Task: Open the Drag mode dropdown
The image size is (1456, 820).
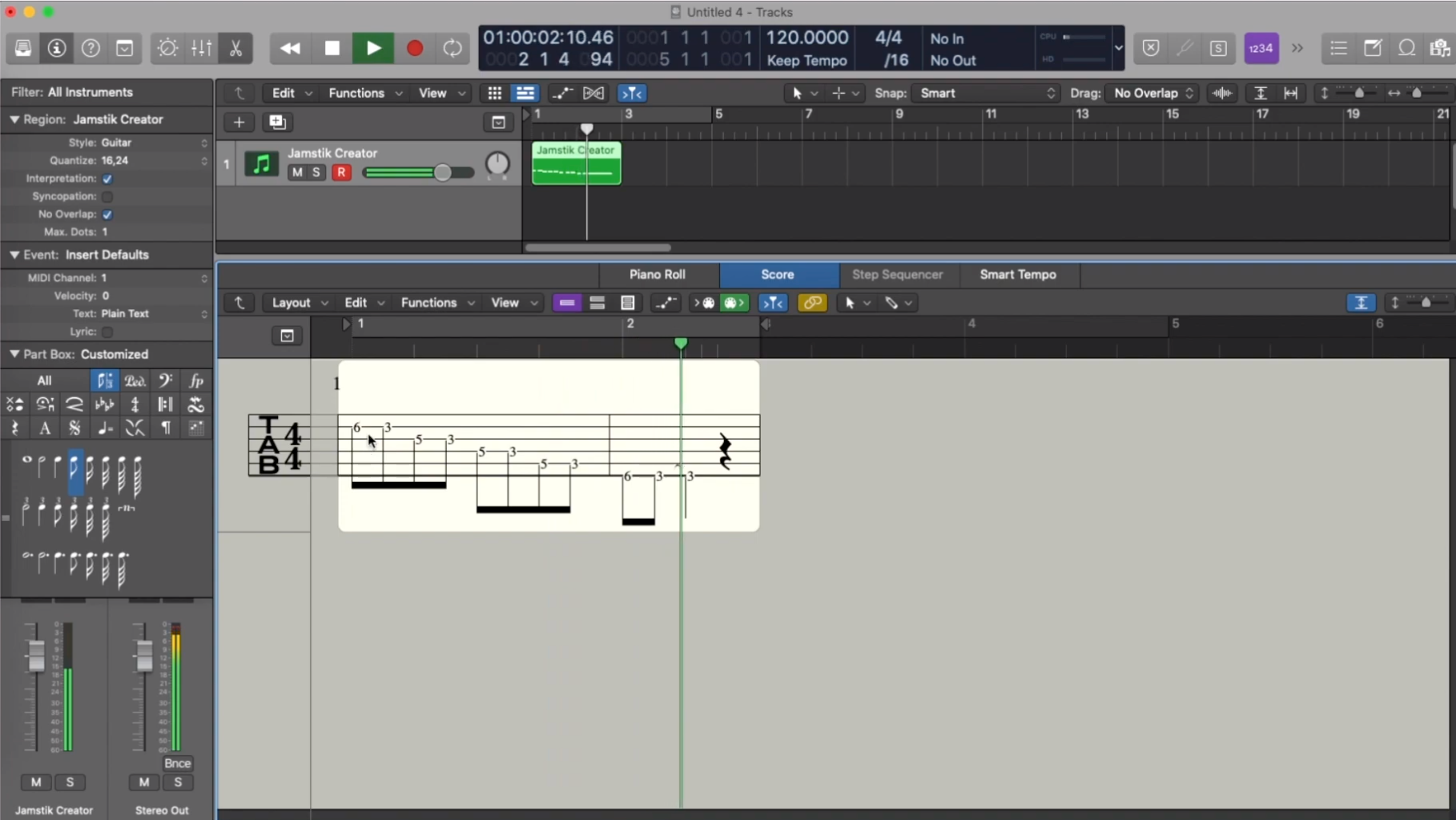Action: (x=1152, y=93)
